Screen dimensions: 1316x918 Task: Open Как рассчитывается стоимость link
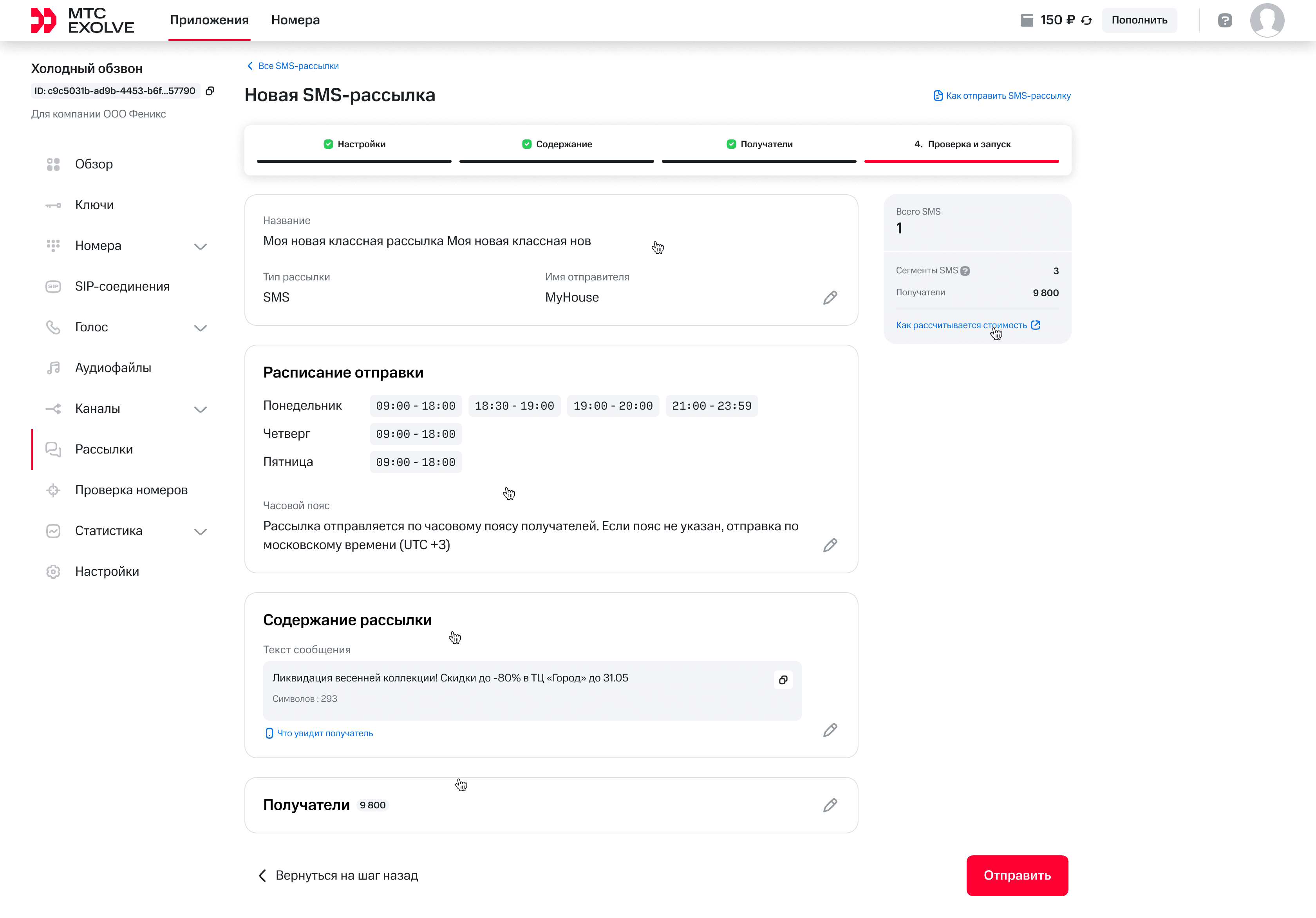pos(968,325)
